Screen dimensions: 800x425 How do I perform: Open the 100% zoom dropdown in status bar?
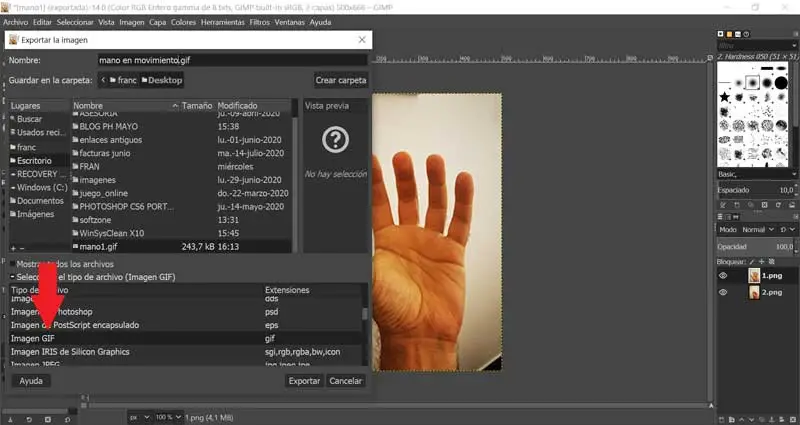coord(168,417)
